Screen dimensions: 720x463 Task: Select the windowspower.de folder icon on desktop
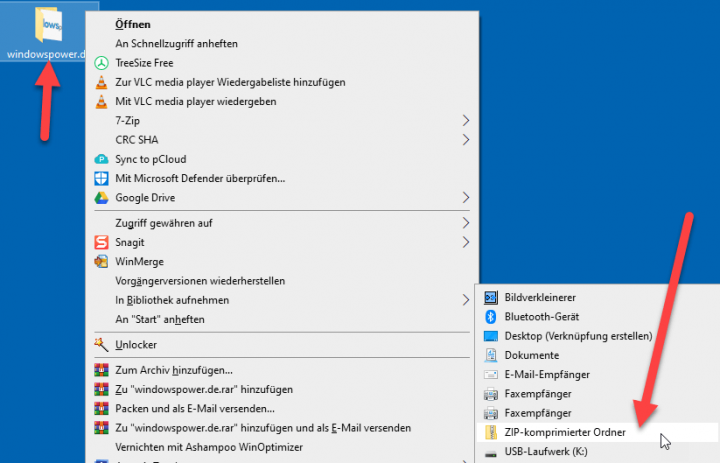point(48,25)
